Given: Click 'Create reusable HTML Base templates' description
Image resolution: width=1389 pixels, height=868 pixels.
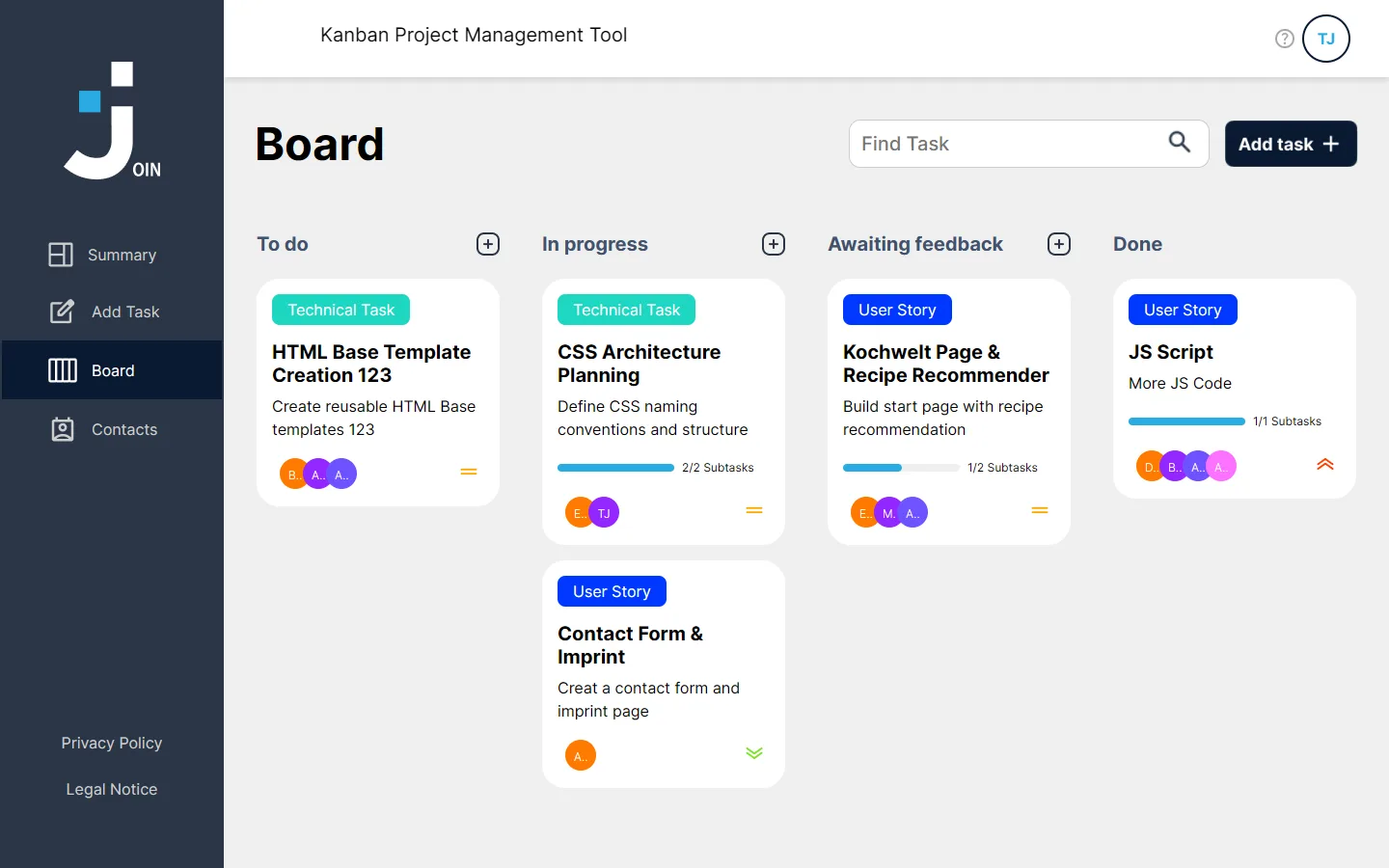Looking at the screenshot, I should 373,418.
